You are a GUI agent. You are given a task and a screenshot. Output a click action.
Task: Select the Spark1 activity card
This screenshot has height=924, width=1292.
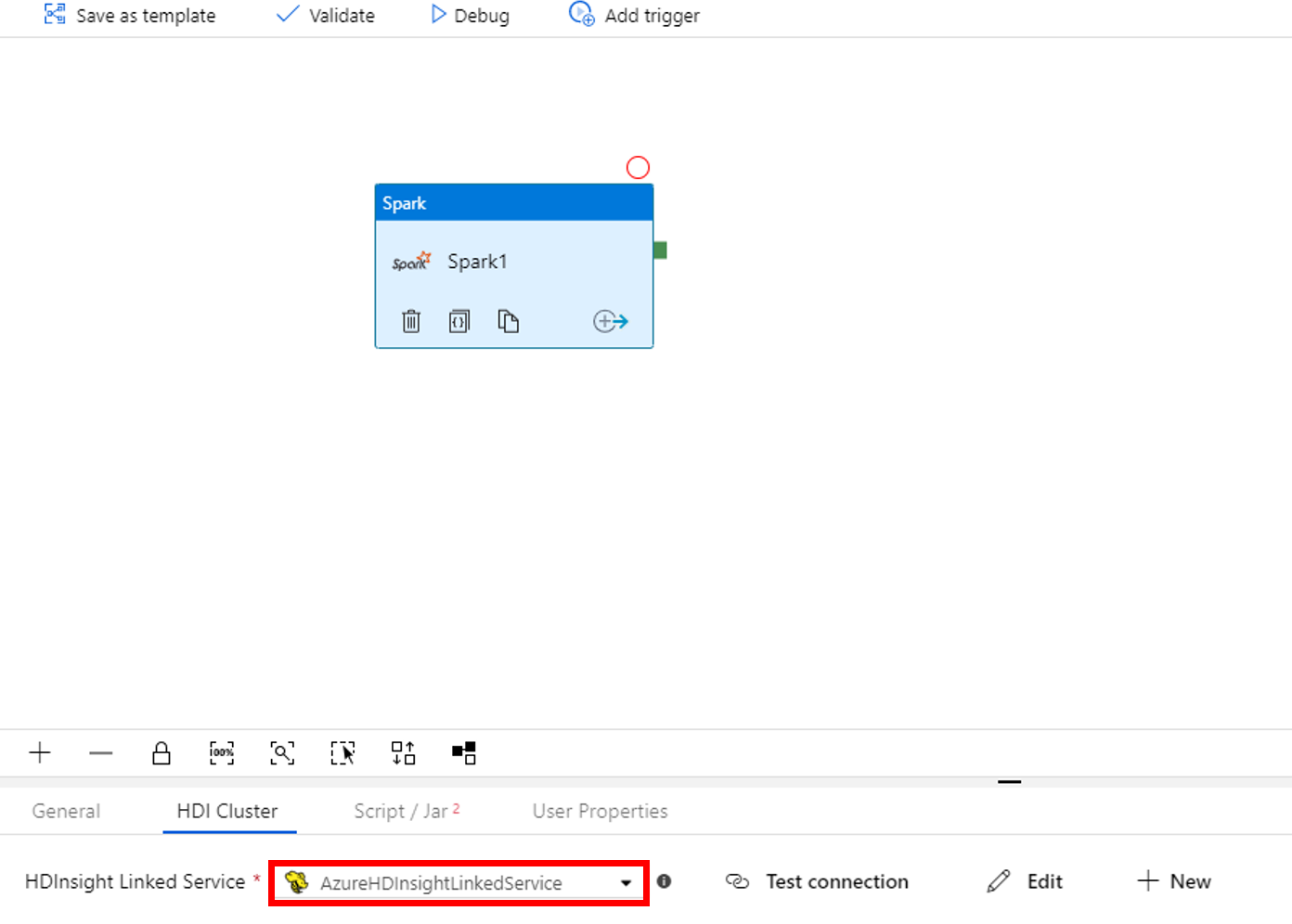point(514,261)
